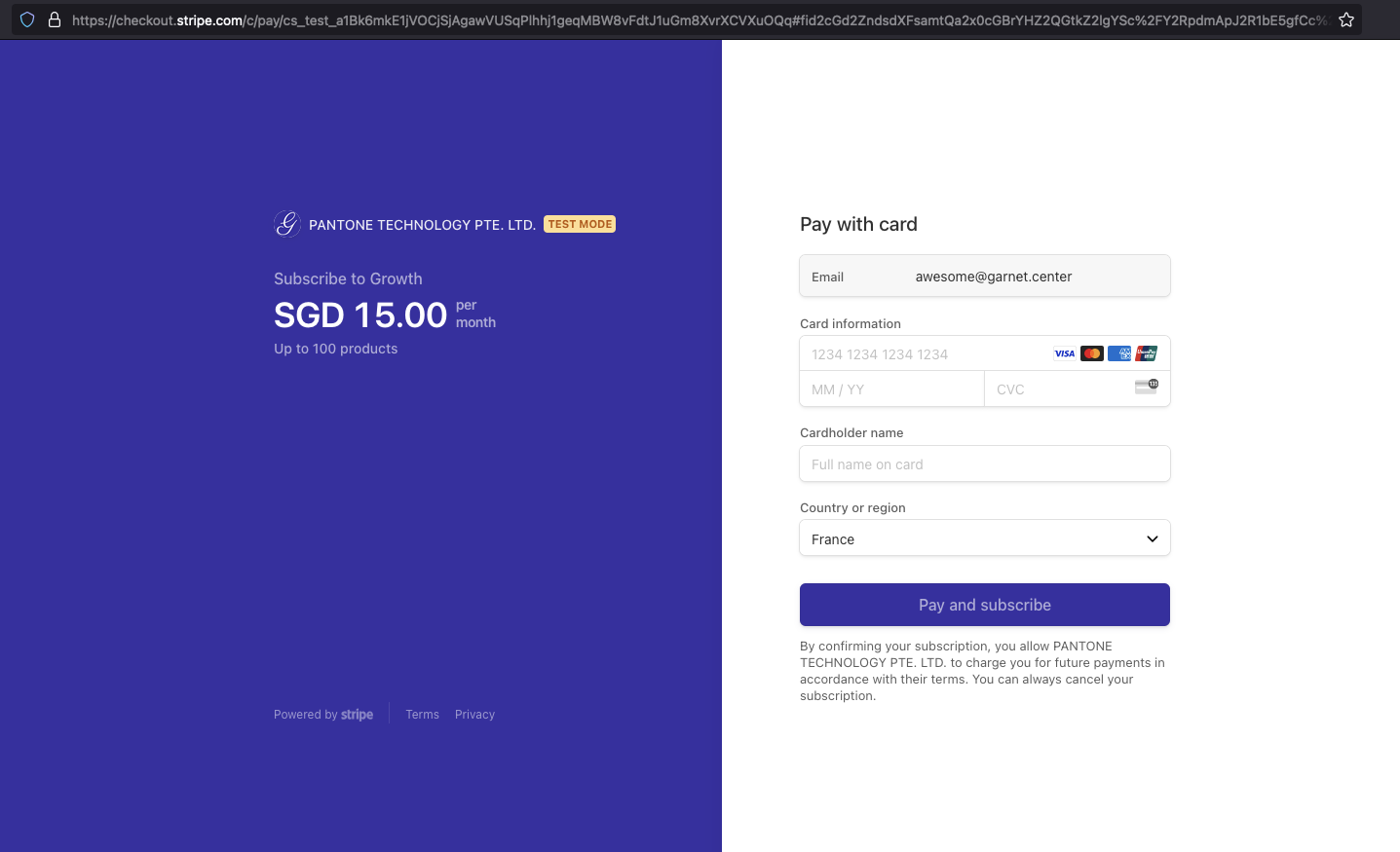Open the Privacy link
Image resolution: width=1400 pixels, height=852 pixels.
tap(474, 714)
